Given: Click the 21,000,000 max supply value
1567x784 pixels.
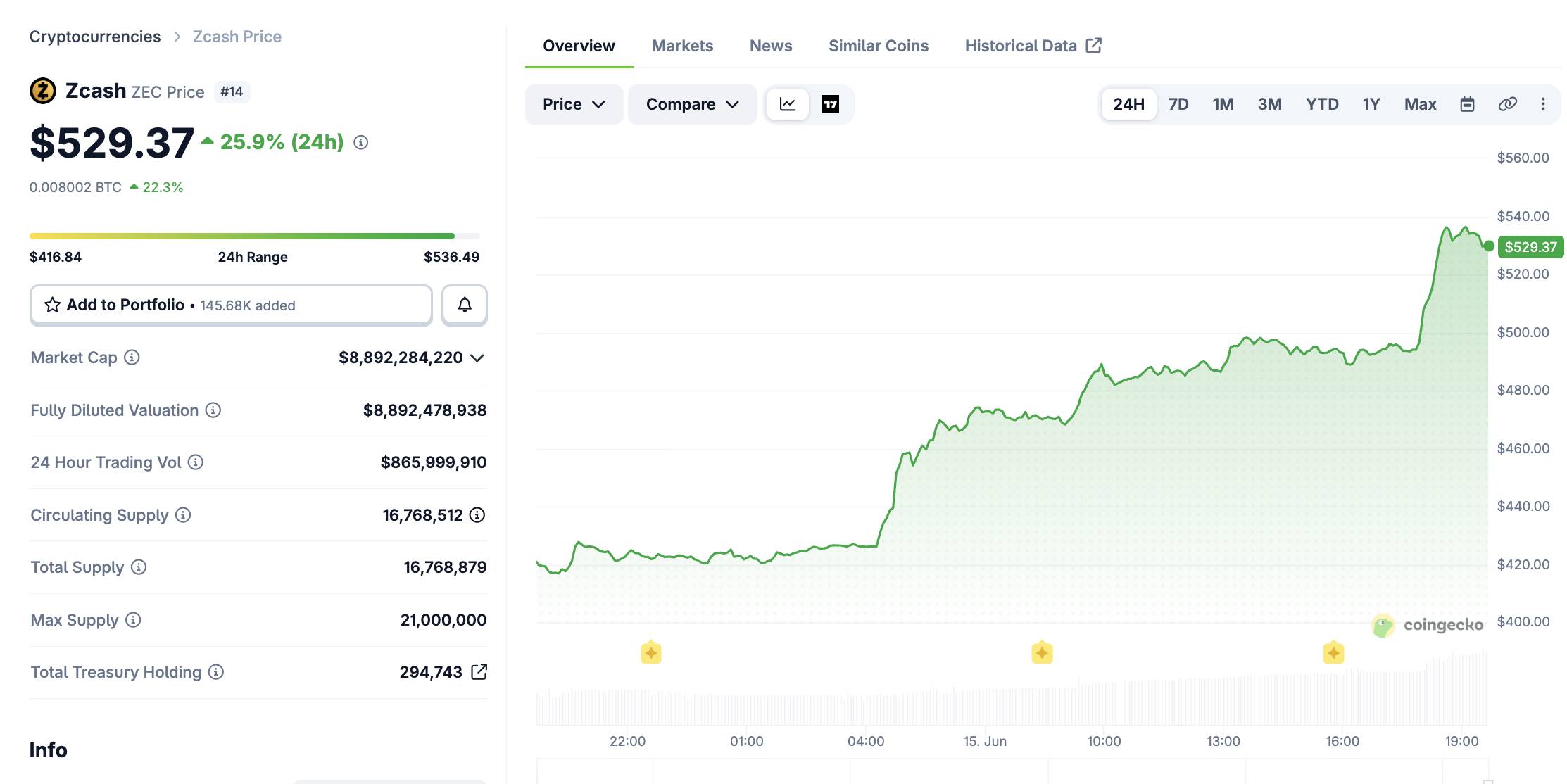Looking at the screenshot, I should [x=443, y=620].
